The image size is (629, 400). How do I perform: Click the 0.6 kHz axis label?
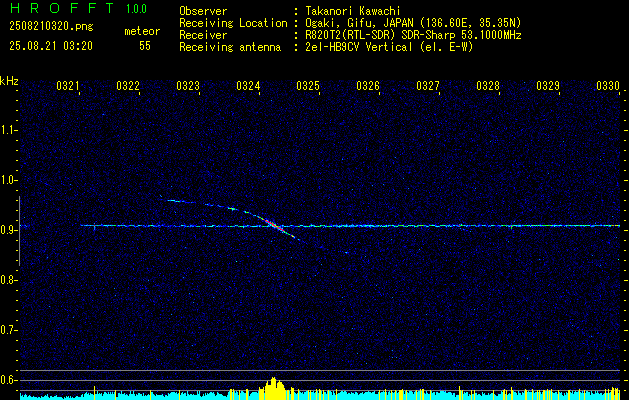8,380
